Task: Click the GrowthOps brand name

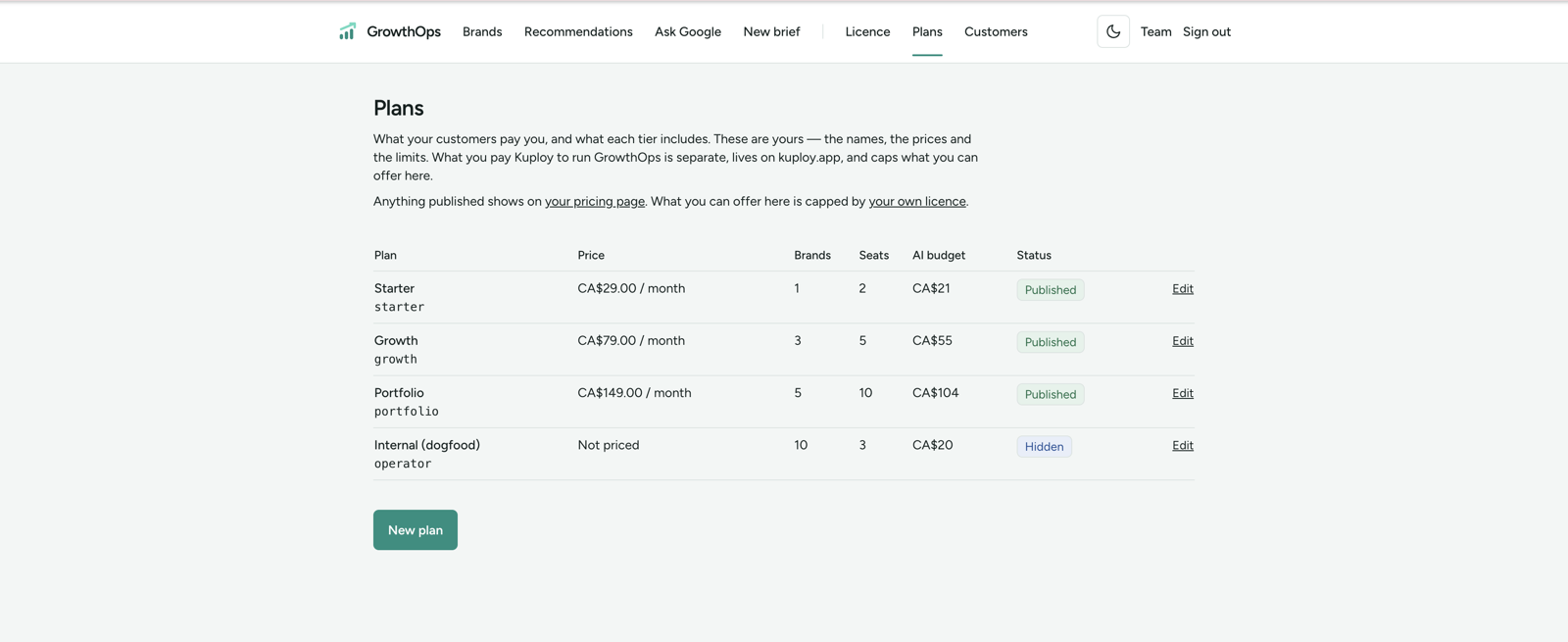Action: pos(404,31)
